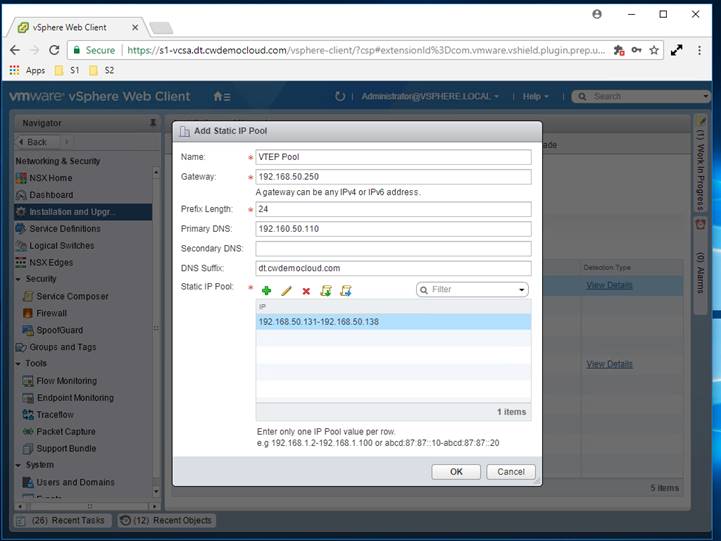Reload the browser page
This screenshot has width=721, height=541.
click(54, 50)
